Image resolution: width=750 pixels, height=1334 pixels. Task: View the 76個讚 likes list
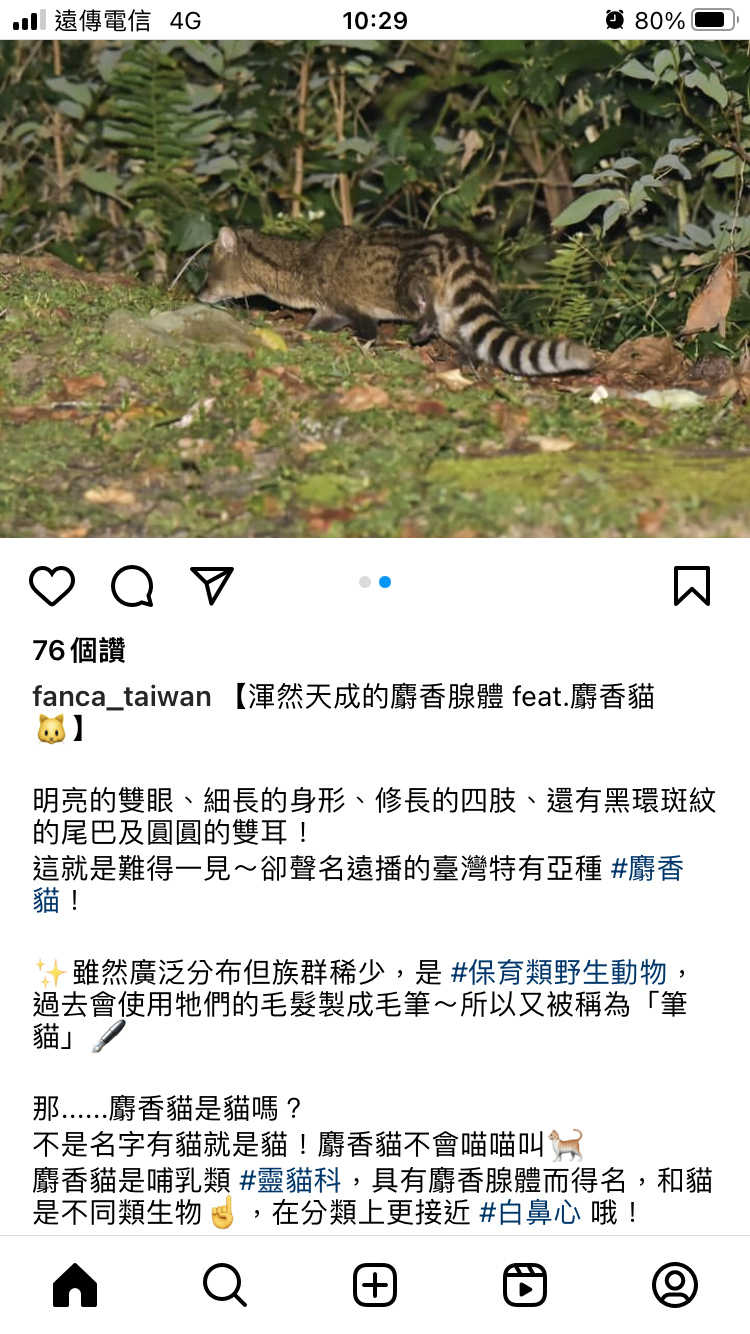(x=79, y=651)
